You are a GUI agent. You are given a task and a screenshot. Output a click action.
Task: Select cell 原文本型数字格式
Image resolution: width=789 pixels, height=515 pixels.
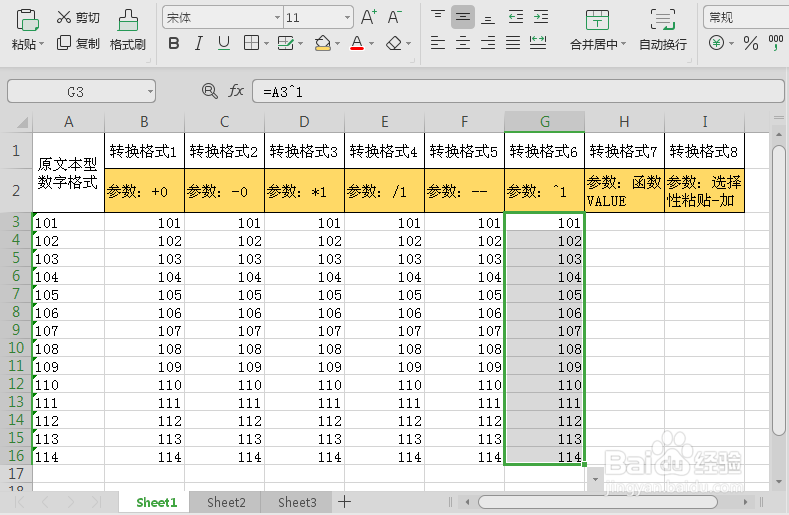click(x=68, y=172)
